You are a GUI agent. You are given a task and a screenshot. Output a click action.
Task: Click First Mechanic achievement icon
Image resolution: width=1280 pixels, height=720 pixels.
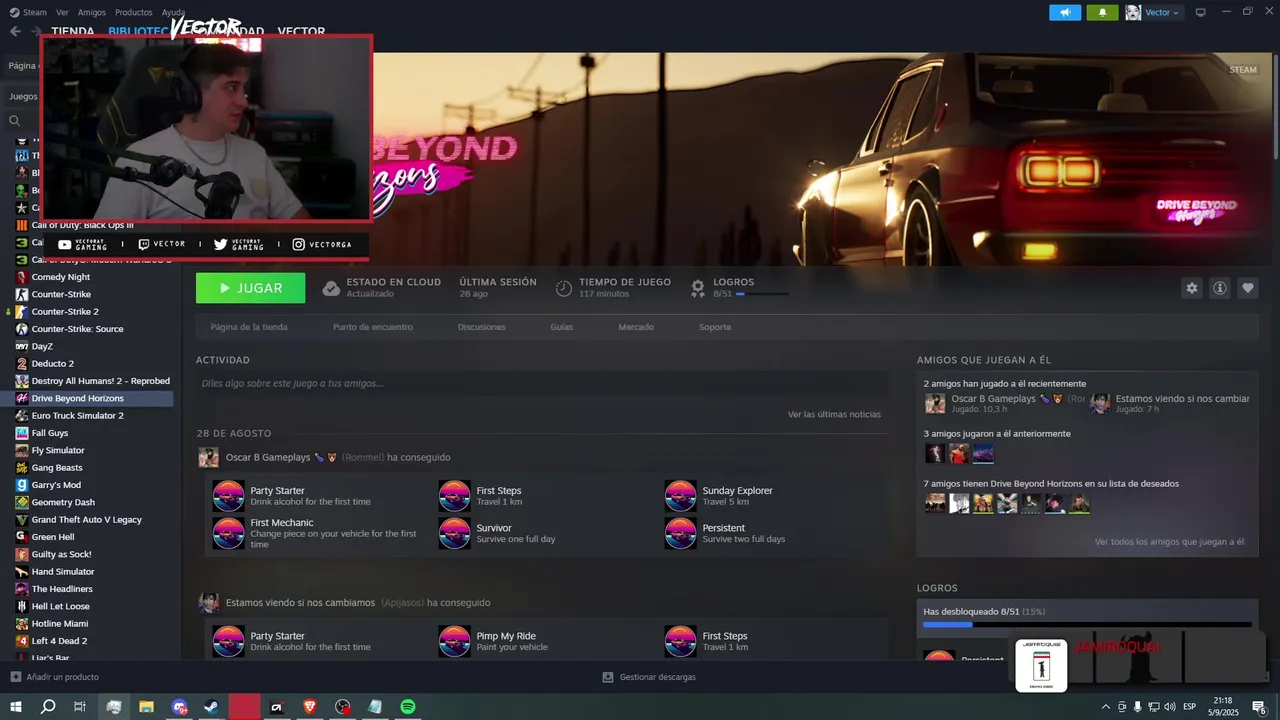pyautogui.click(x=229, y=533)
